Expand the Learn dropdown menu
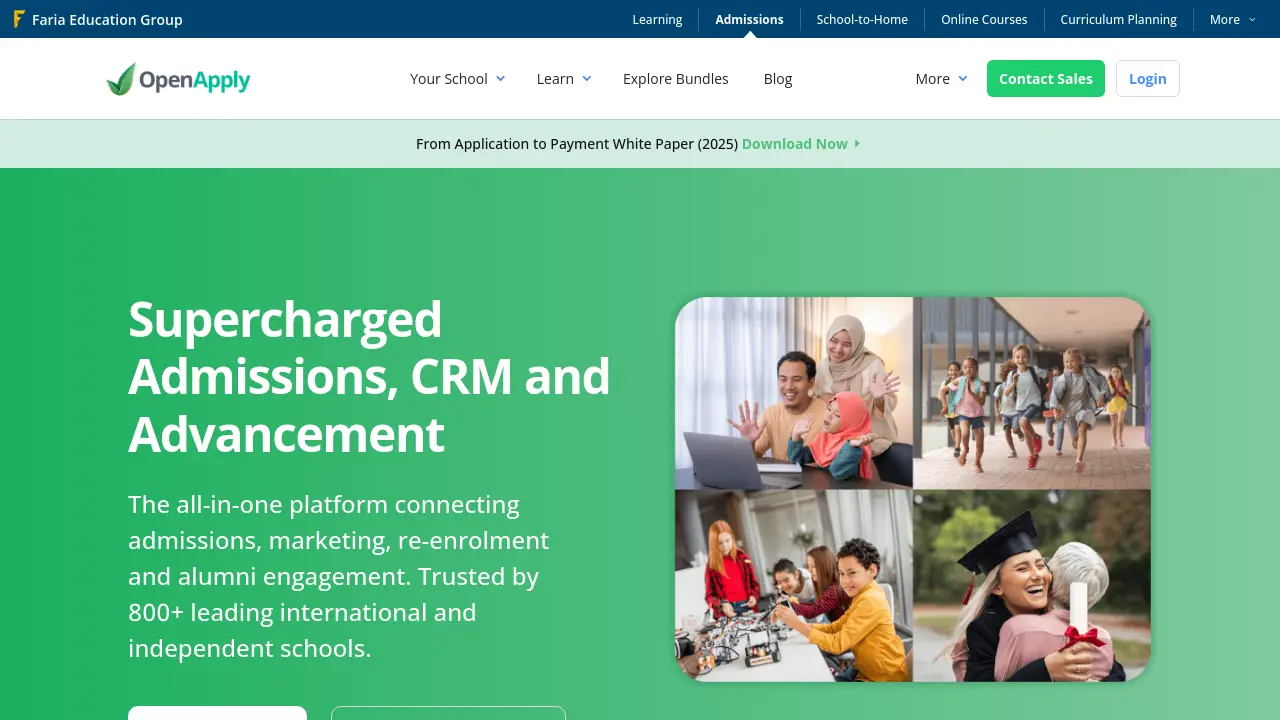This screenshot has height=720, width=1280. click(x=563, y=78)
